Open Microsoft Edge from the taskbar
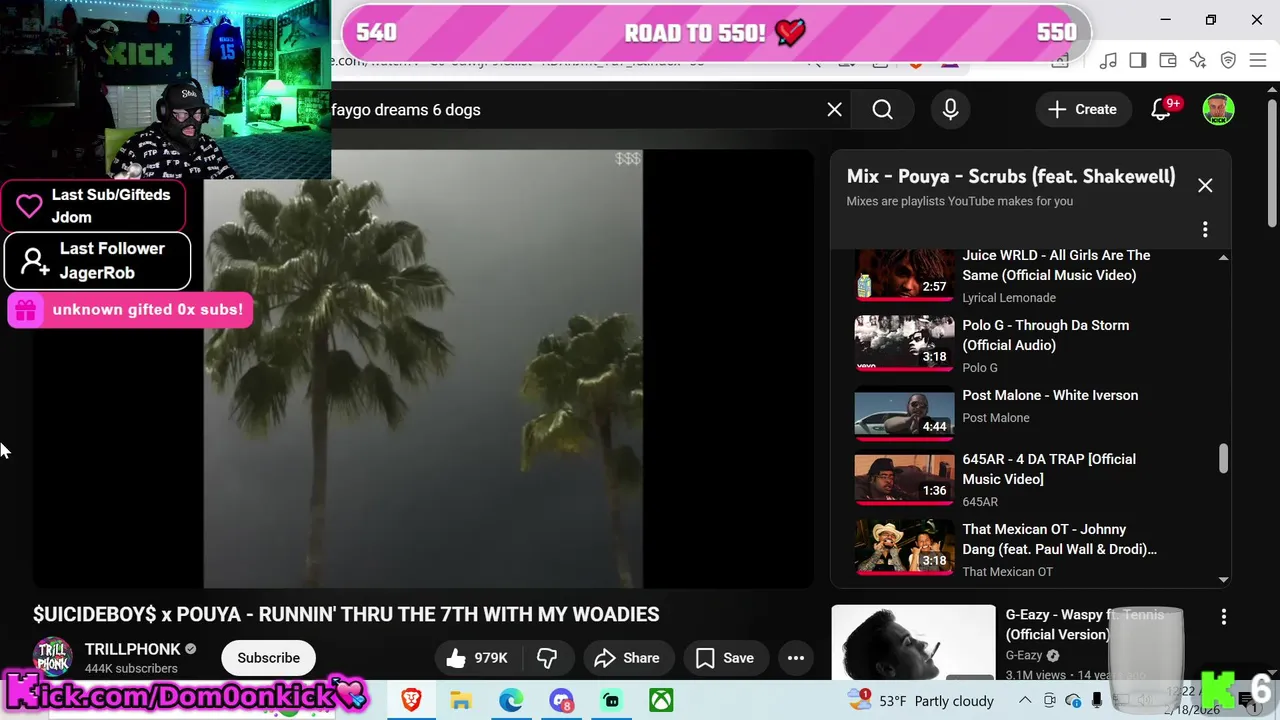 pyautogui.click(x=511, y=700)
